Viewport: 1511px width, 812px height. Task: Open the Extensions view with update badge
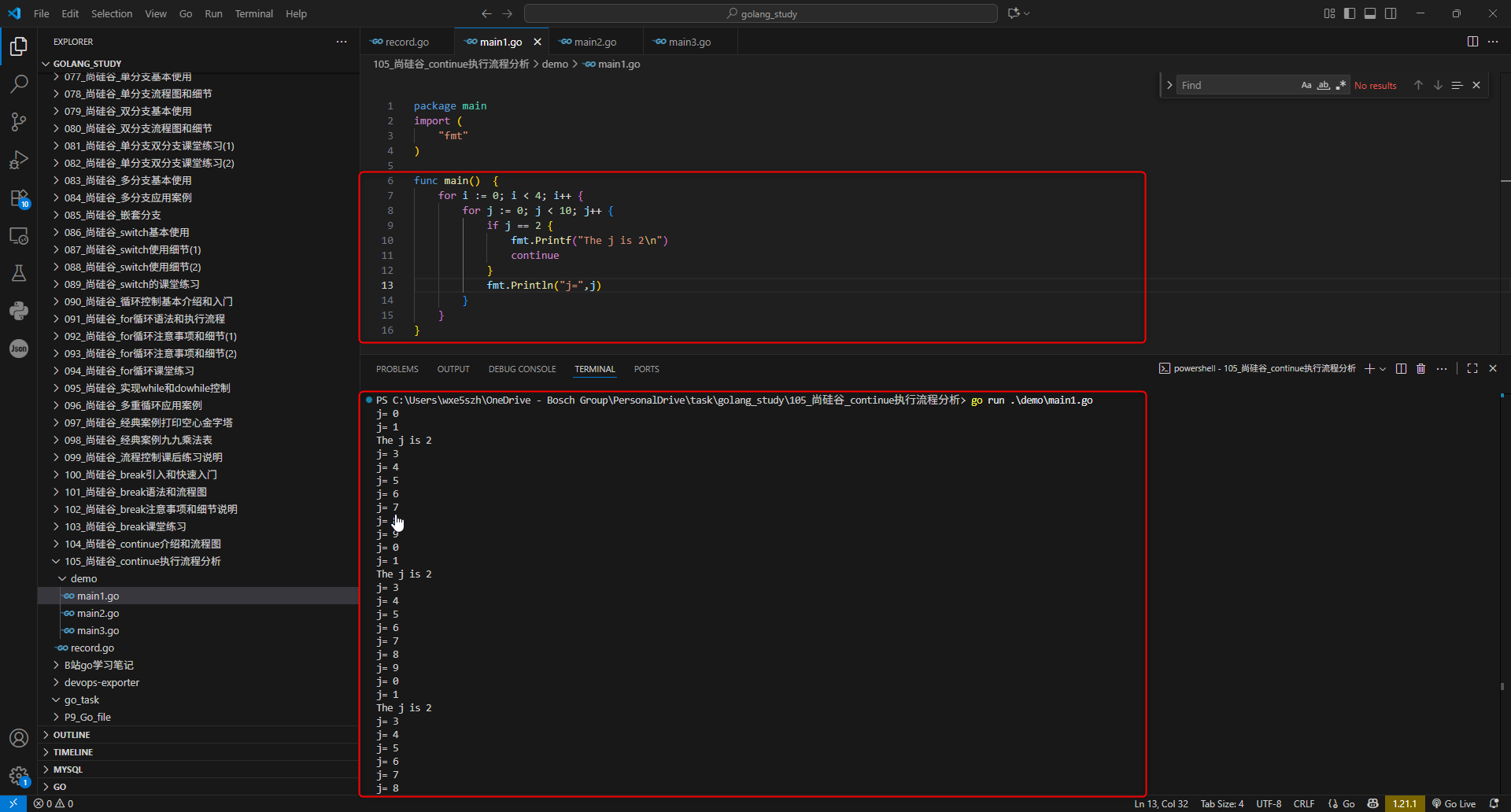click(x=19, y=198)
